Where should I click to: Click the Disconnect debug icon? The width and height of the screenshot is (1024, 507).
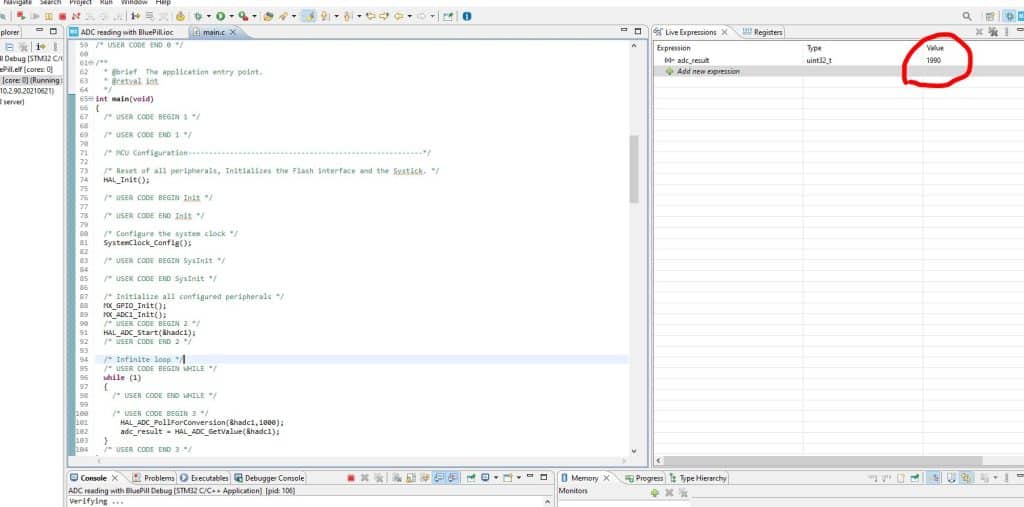[76, 16]
